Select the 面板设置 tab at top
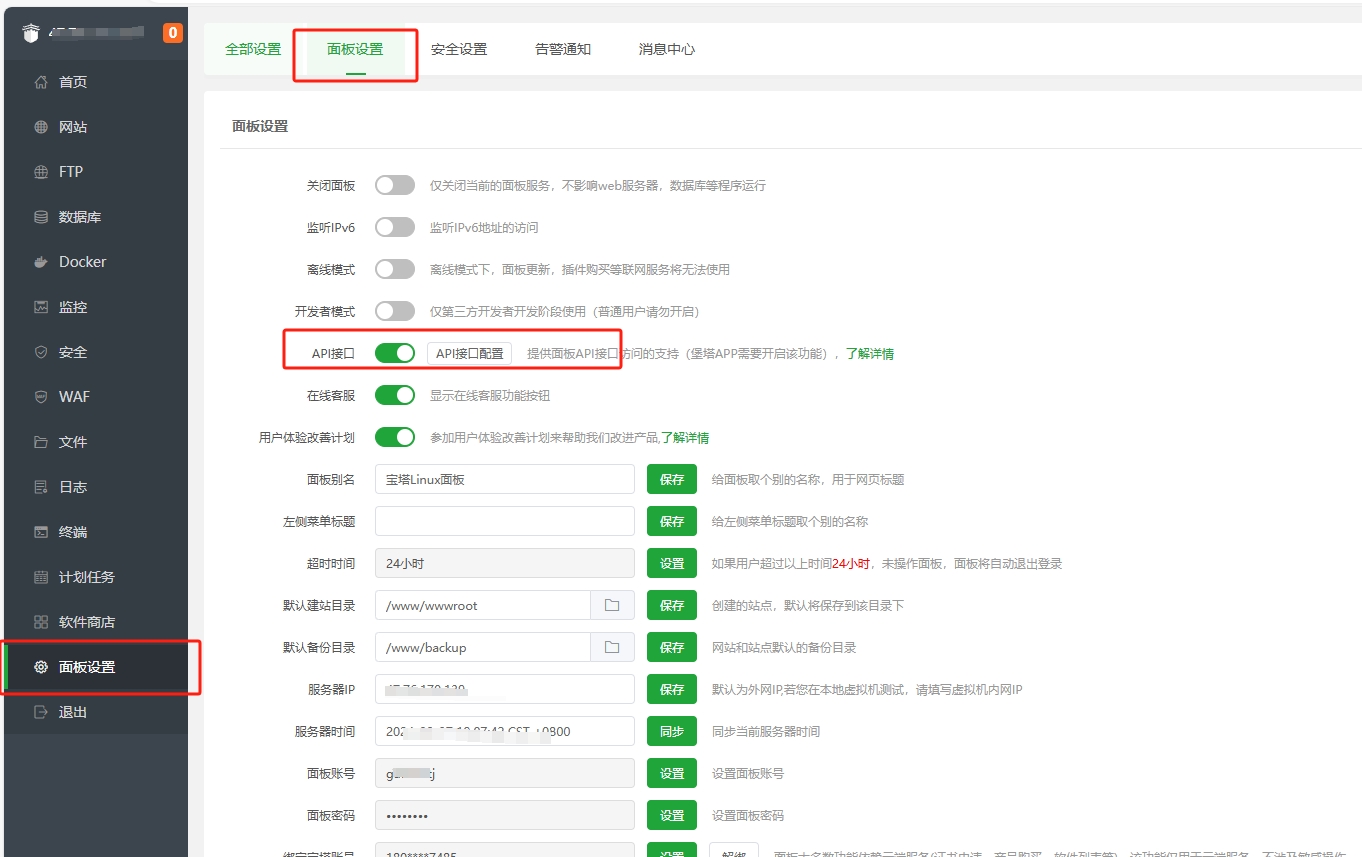This screenshot has width=1362, height=857. (355, 49)
